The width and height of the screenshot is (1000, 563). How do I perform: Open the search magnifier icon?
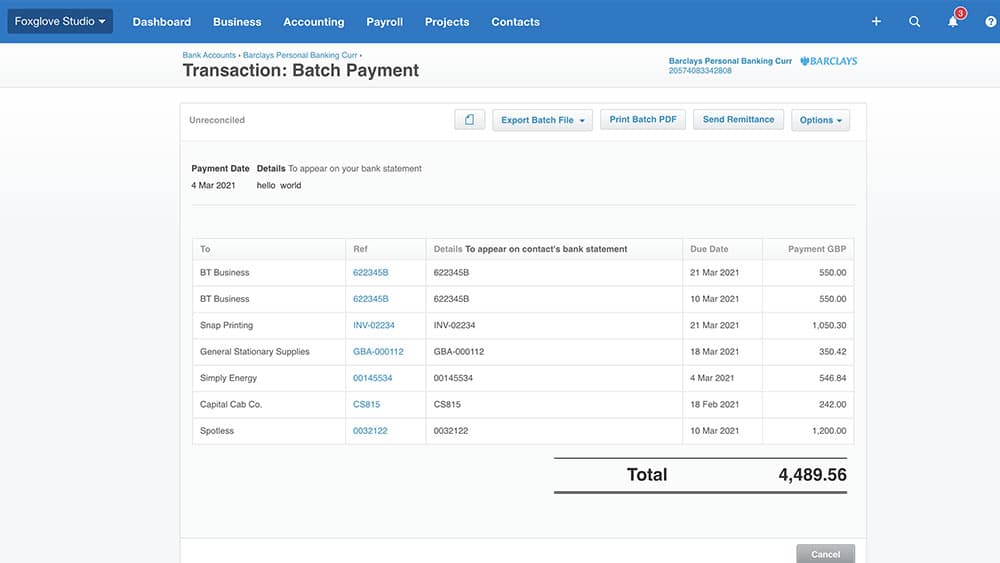tap(914, 22)
